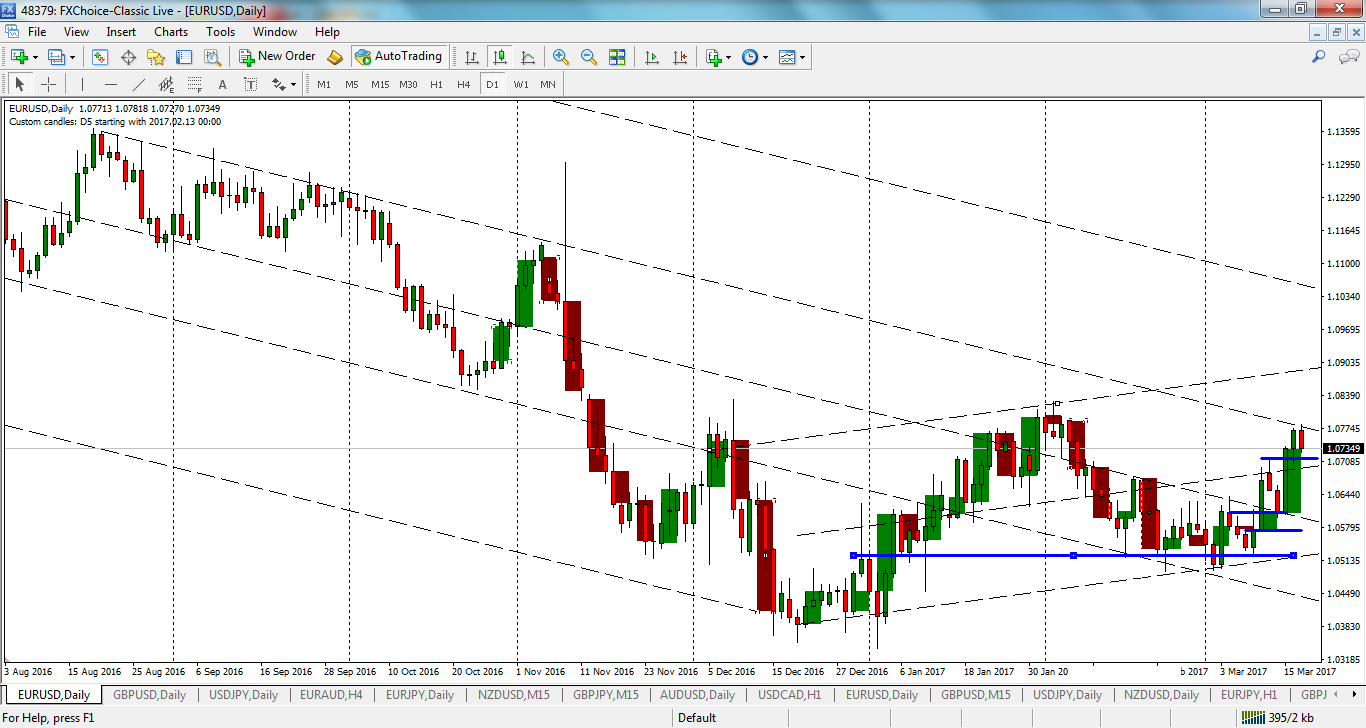Select the Crosshair tool

(47, 84)
